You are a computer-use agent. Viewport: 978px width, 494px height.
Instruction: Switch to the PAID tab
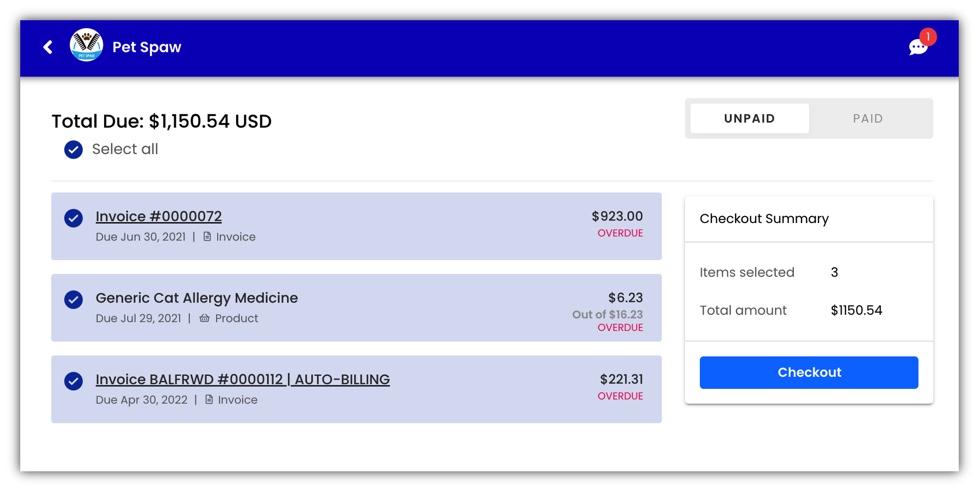[x=868, y=119]
